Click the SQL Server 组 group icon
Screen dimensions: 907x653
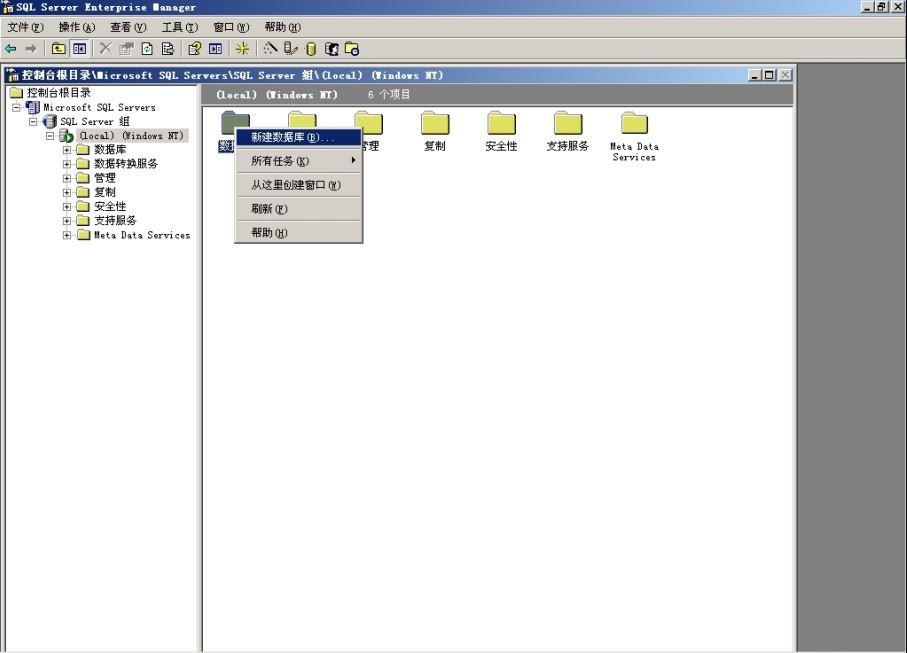click(x=50, y=121)
